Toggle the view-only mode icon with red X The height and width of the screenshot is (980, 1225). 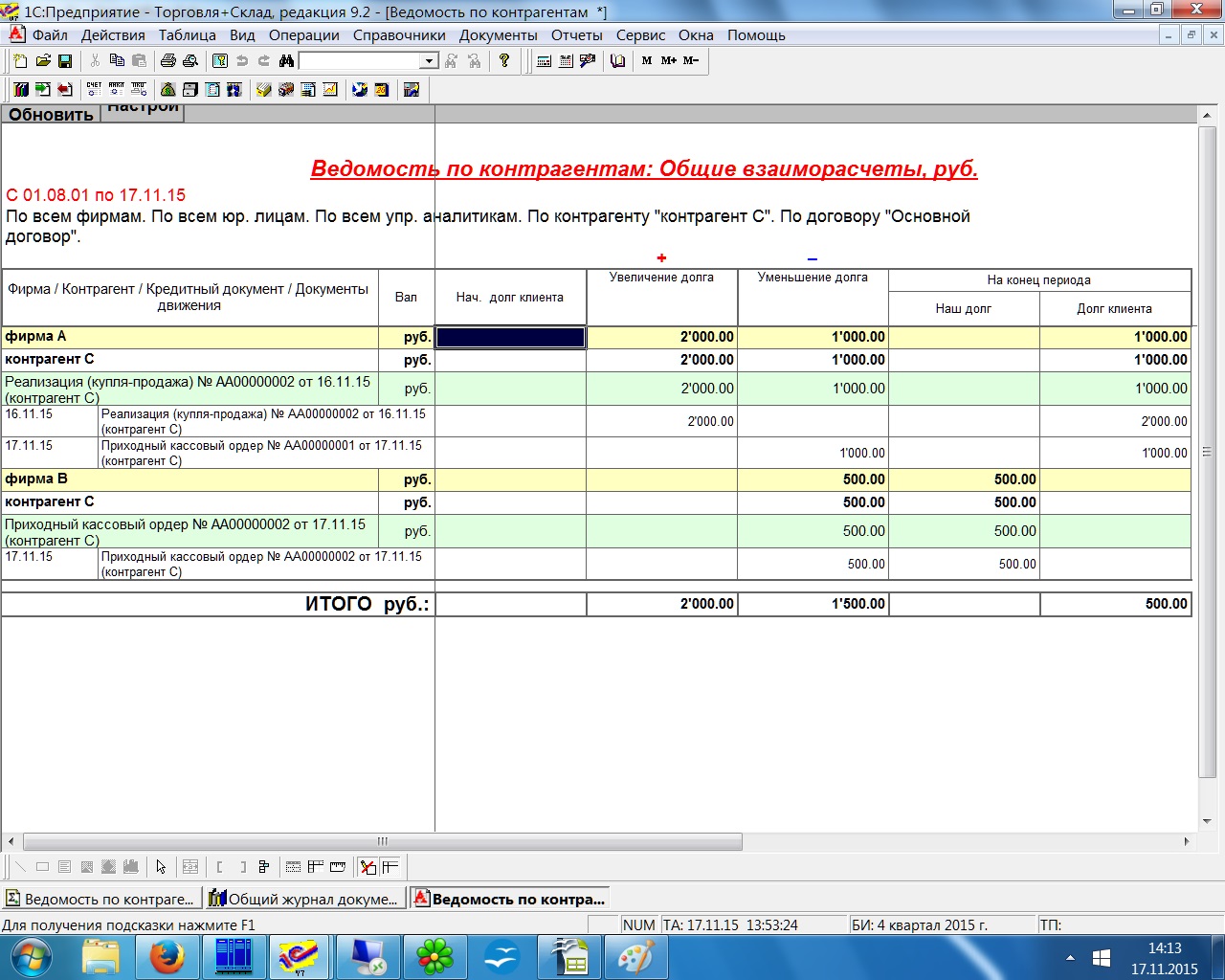(368, 867)
